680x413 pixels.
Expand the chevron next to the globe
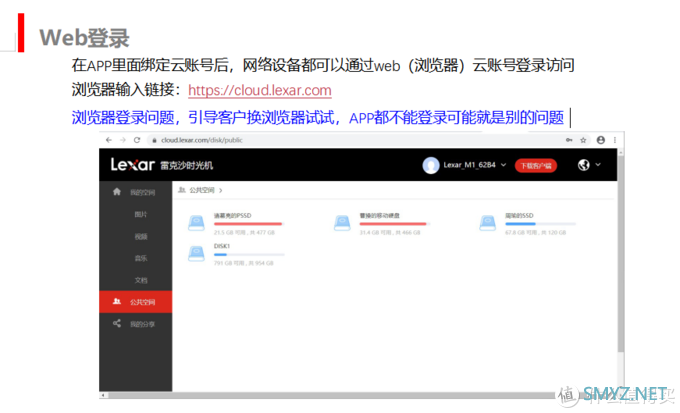(x=598, y=165)
